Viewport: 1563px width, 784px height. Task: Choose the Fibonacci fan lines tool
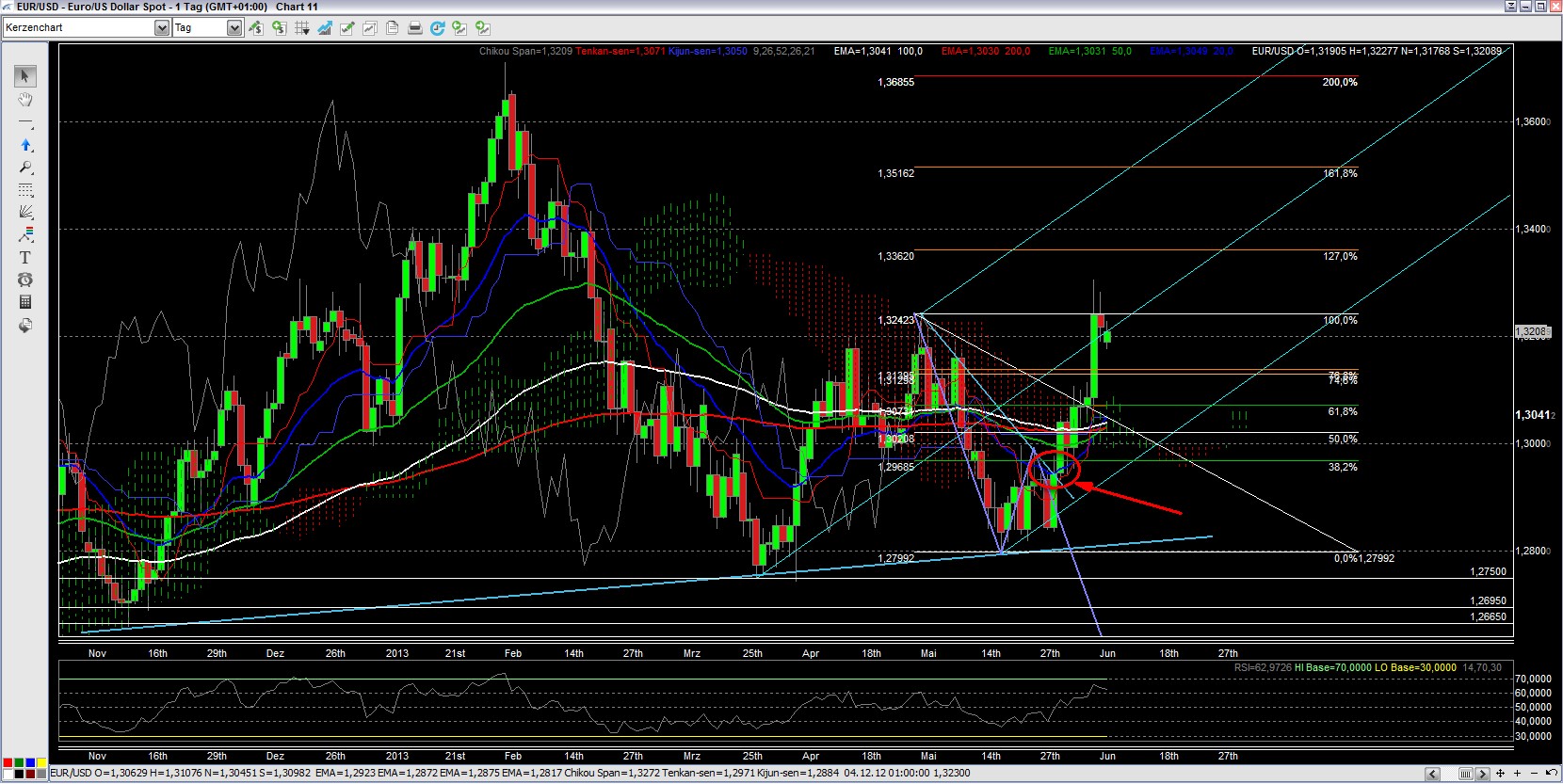pos(25,212)
